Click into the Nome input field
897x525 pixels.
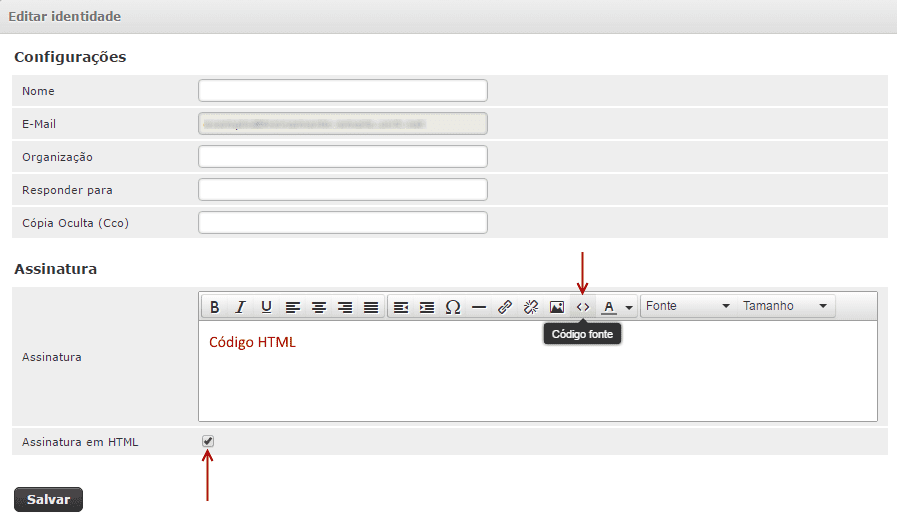(342, 91)
